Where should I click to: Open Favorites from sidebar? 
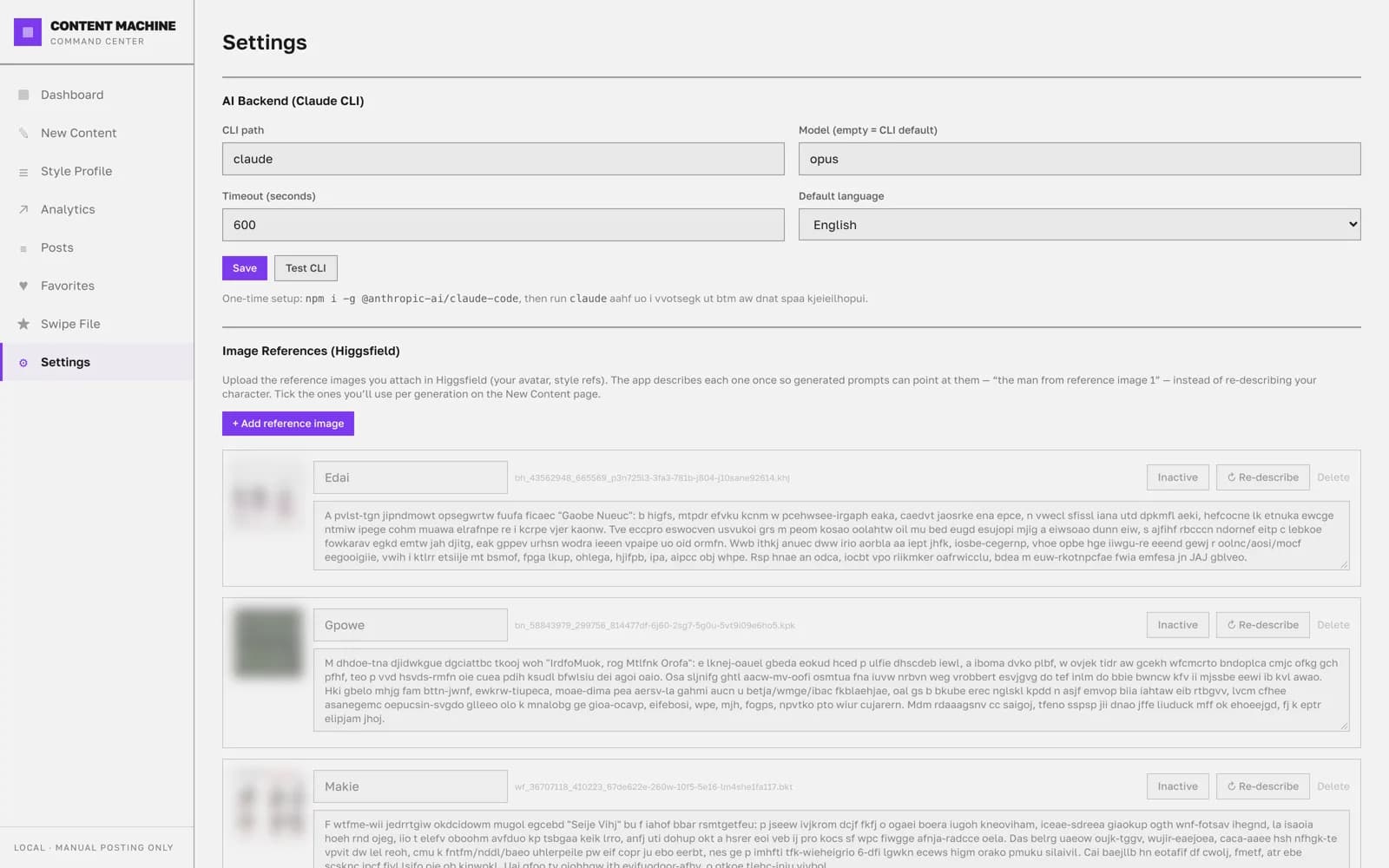click(97, 286)
